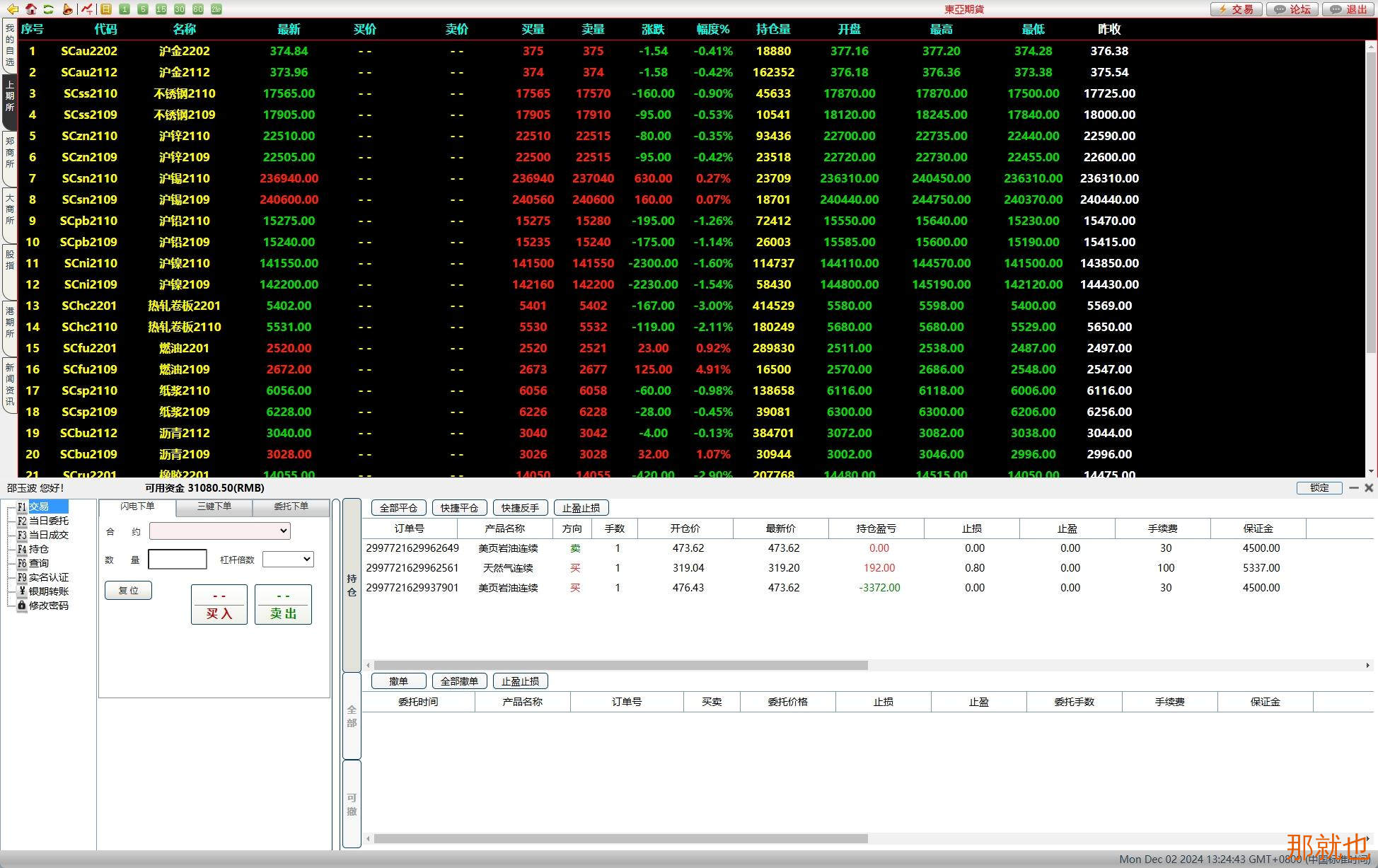Select the 郑商所 side tab
Viewport: 1378px width, 868px height.
9,153
